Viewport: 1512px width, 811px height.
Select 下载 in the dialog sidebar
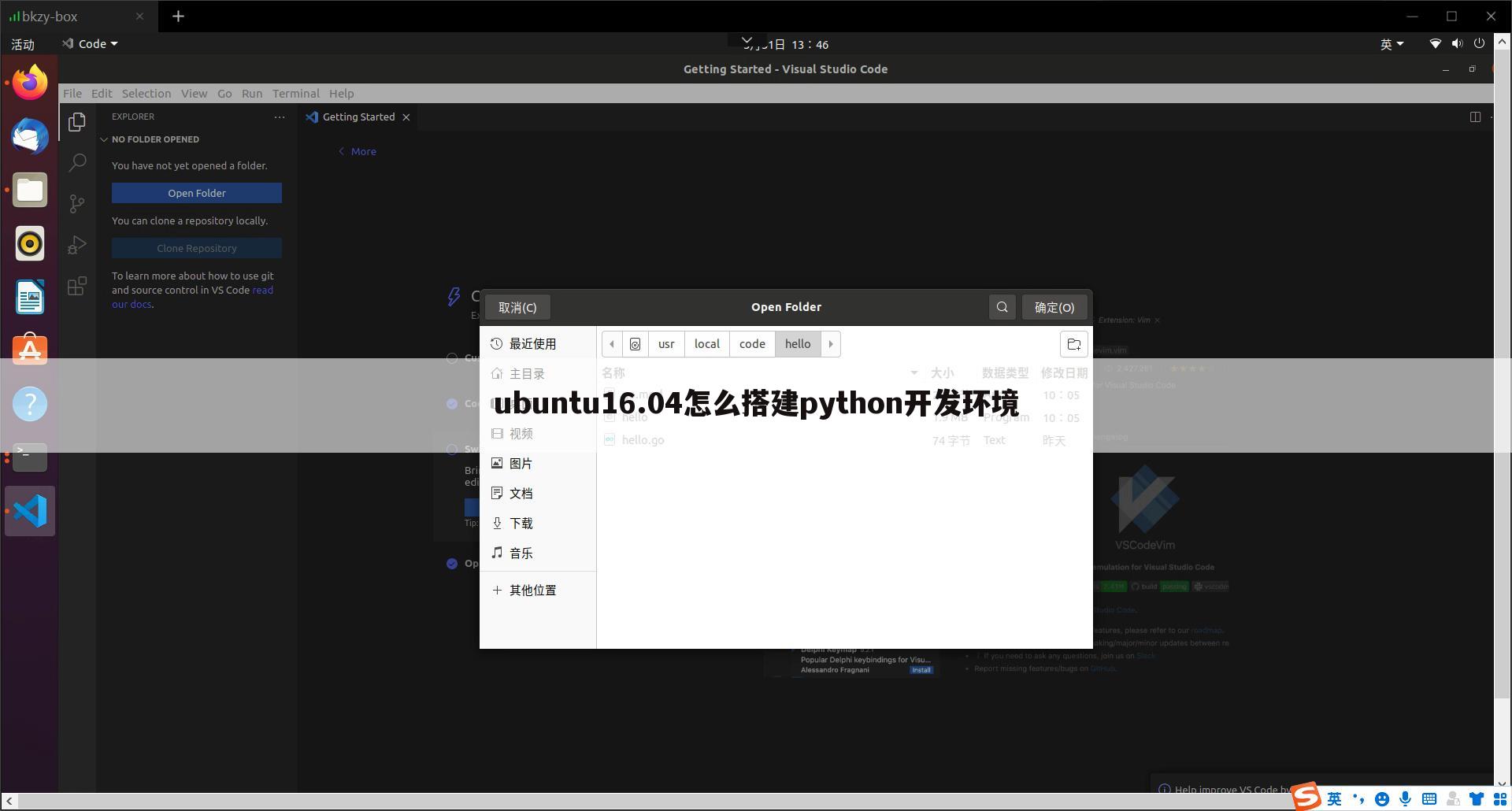[538, 524]
